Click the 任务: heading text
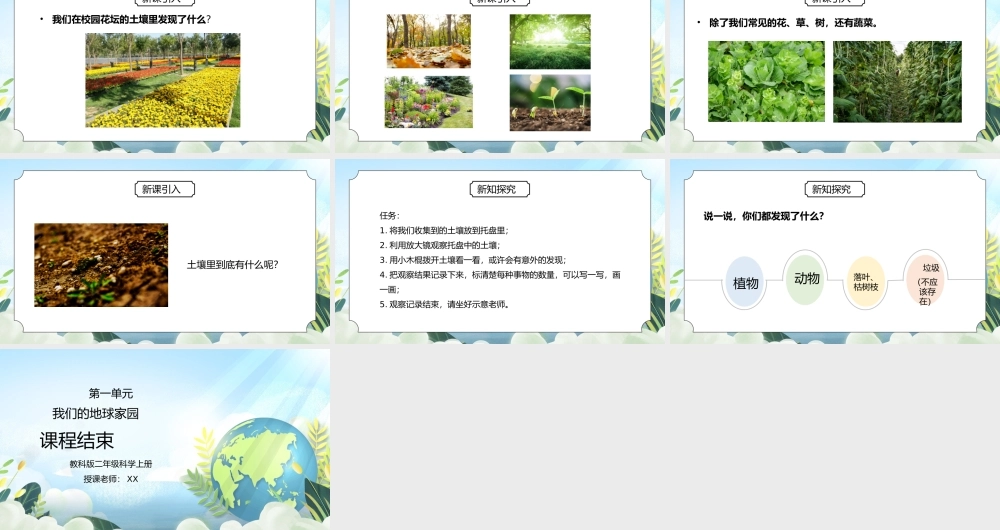 coord(390,216)
